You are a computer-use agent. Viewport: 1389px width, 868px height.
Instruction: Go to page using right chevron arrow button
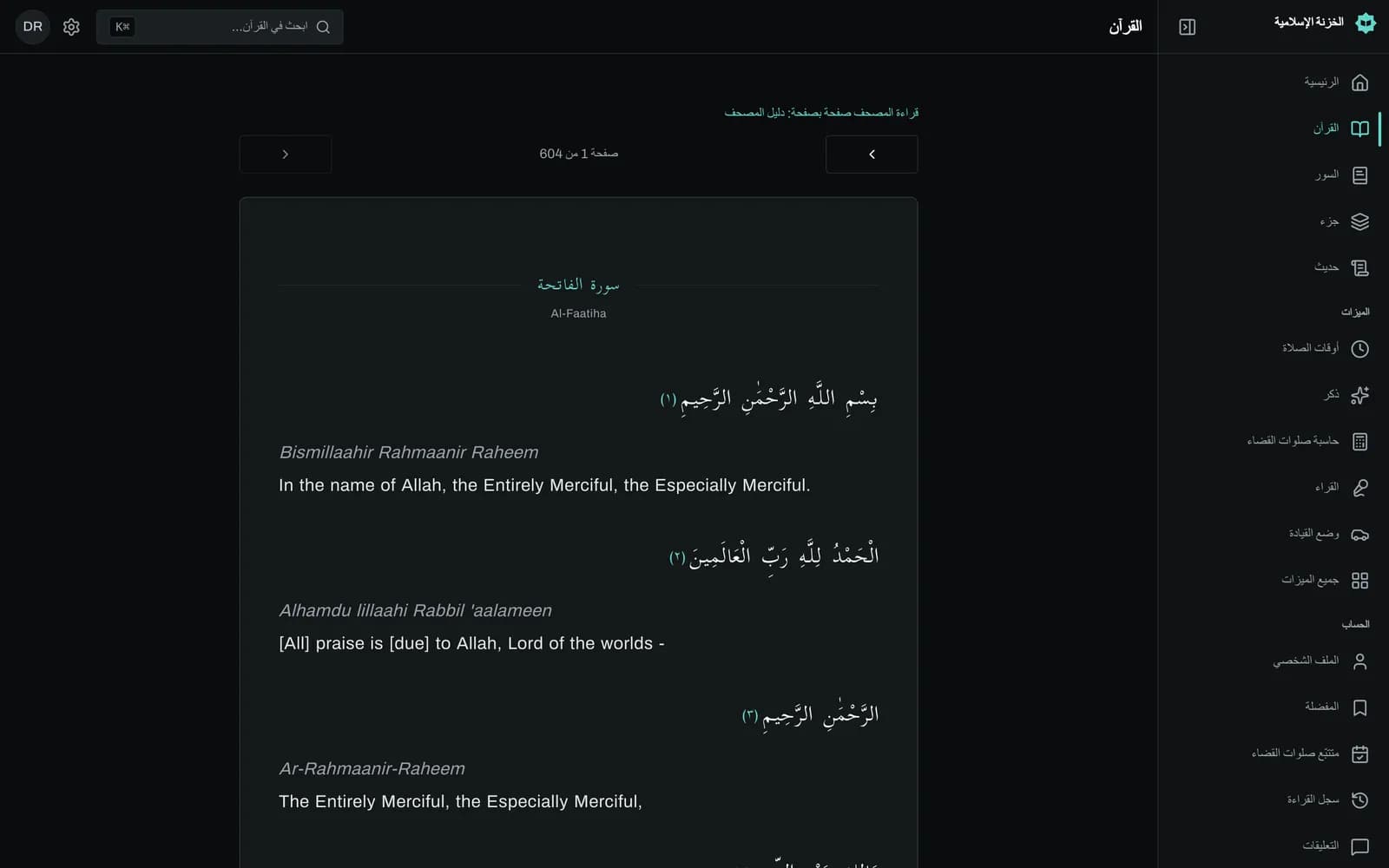286,155
